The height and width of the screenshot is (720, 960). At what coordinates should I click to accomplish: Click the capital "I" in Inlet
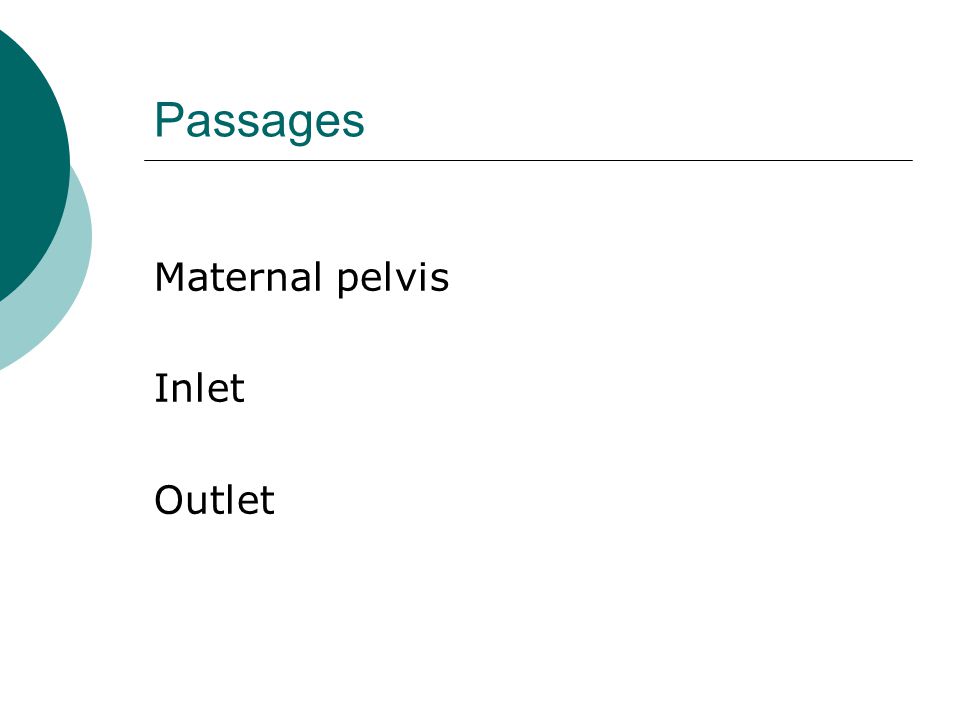(x=159, y=388)
